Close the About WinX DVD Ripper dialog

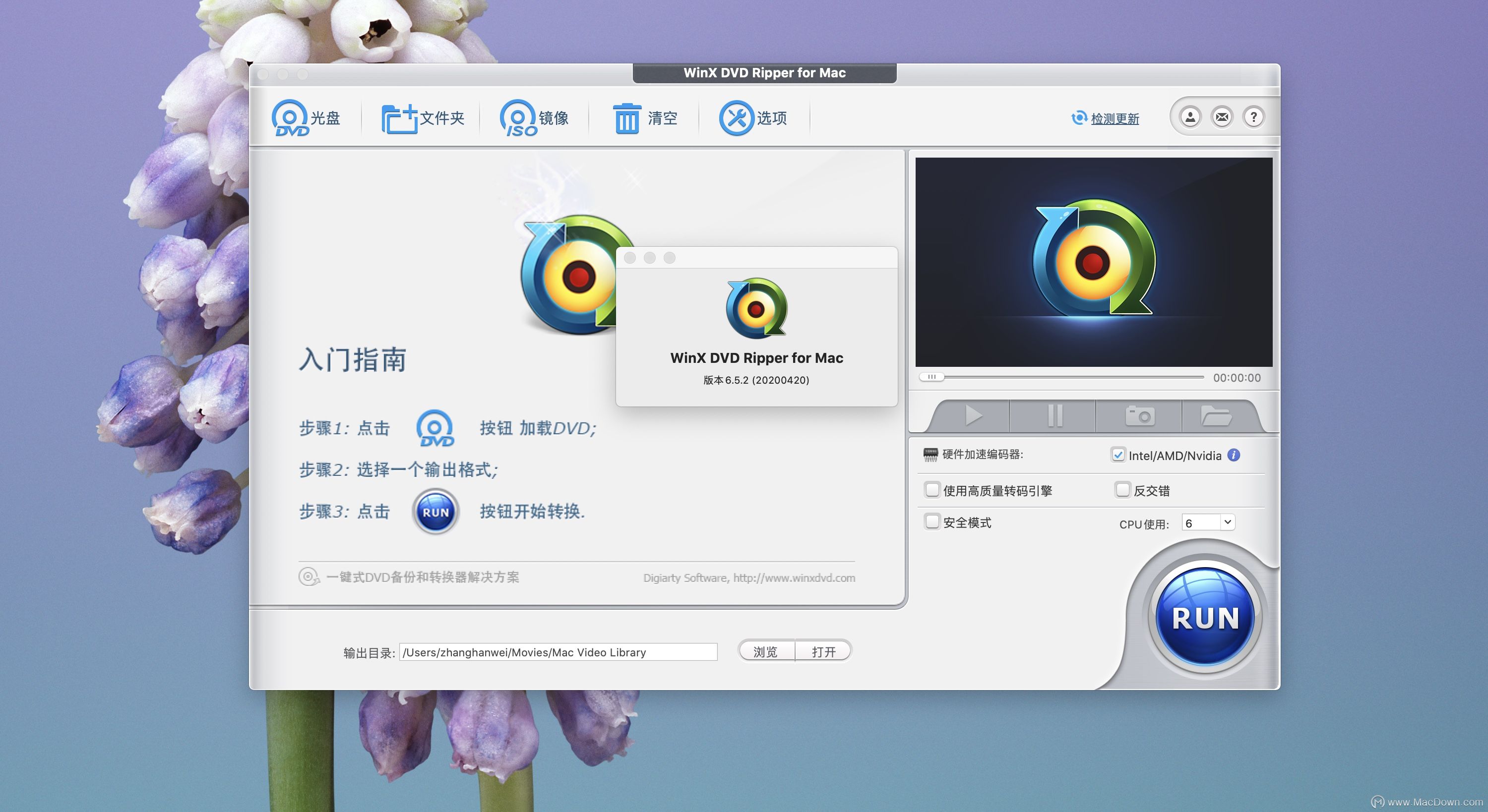[x=629, y=258]
